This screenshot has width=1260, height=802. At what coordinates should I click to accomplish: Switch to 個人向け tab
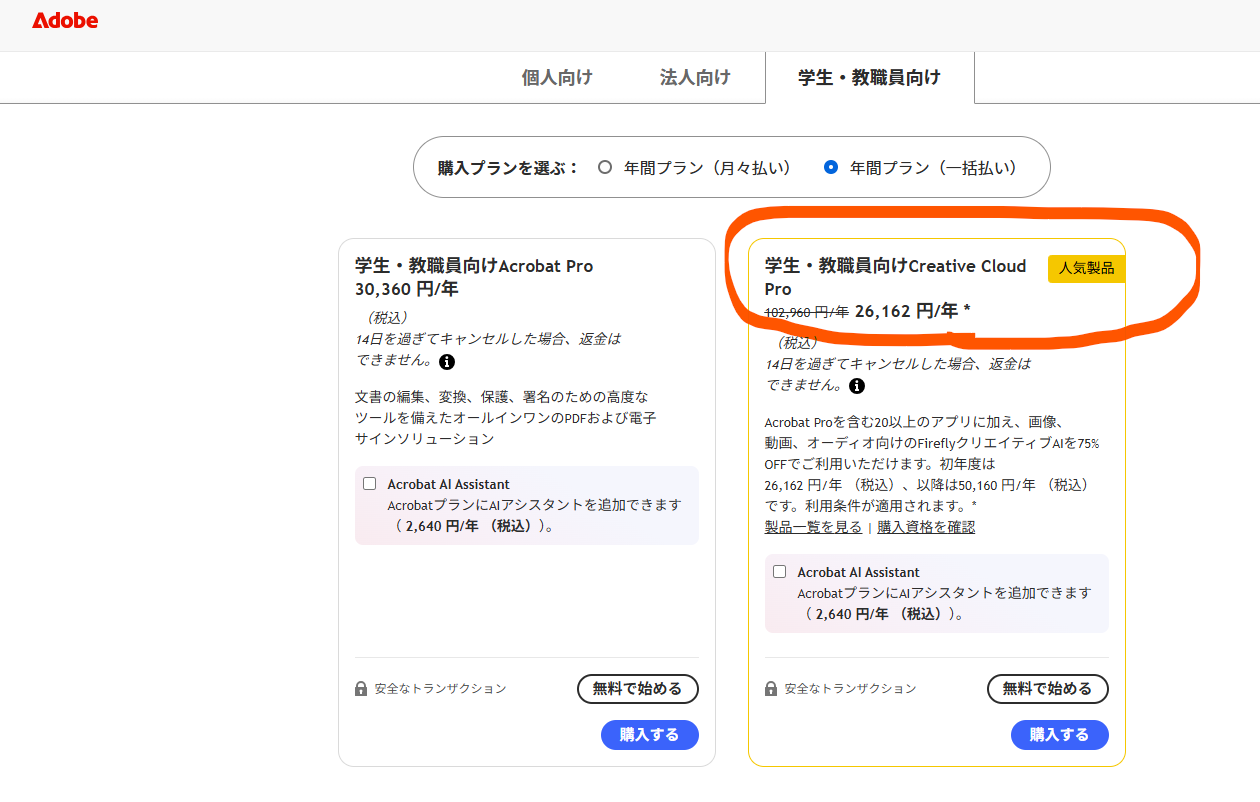point(557,77)
